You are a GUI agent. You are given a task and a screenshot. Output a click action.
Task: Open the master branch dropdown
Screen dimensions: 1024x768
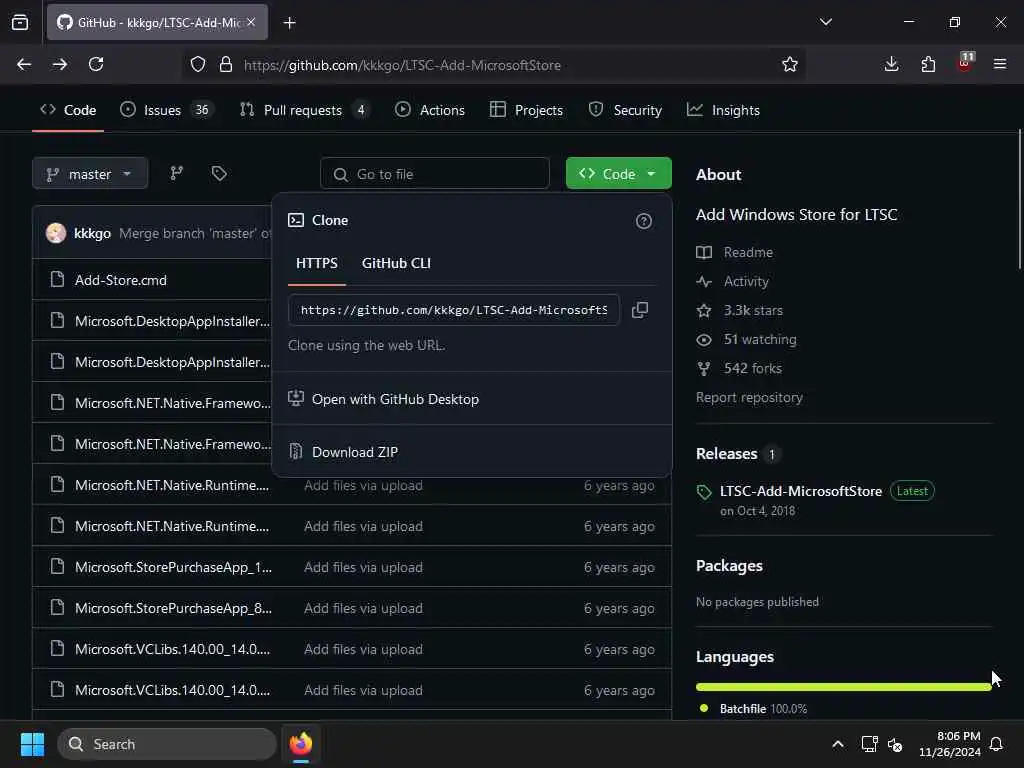90,174
